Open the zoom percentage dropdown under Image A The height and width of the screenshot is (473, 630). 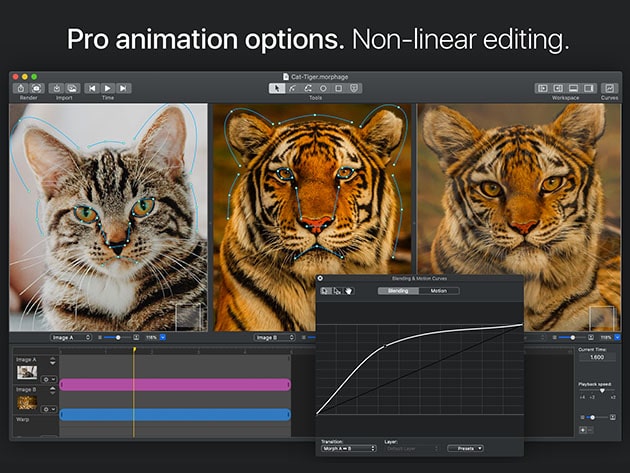point(163,338)
